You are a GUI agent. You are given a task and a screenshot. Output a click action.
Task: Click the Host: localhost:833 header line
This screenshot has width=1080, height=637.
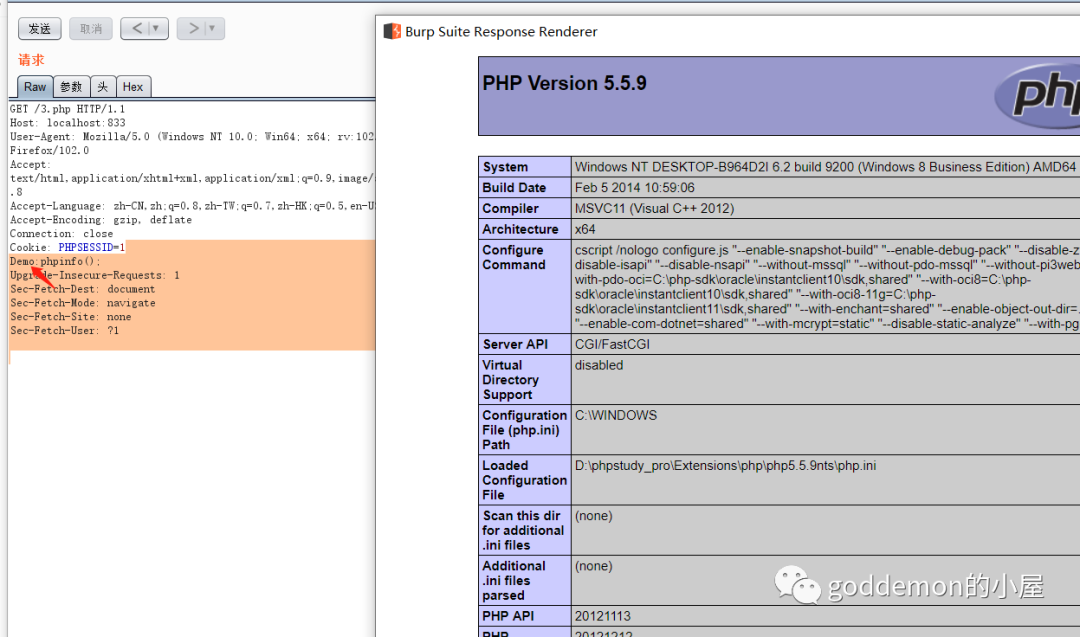pos(68,123)
